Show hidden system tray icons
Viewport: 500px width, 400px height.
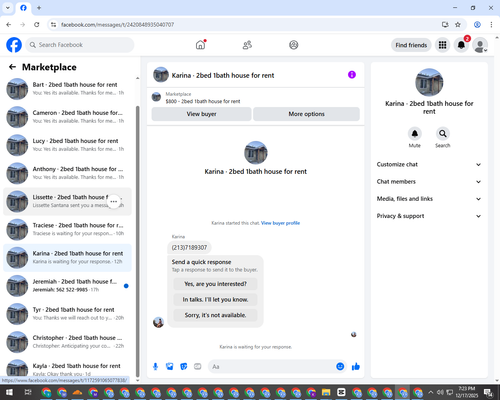pyautogui.click(x=431, y=392)
